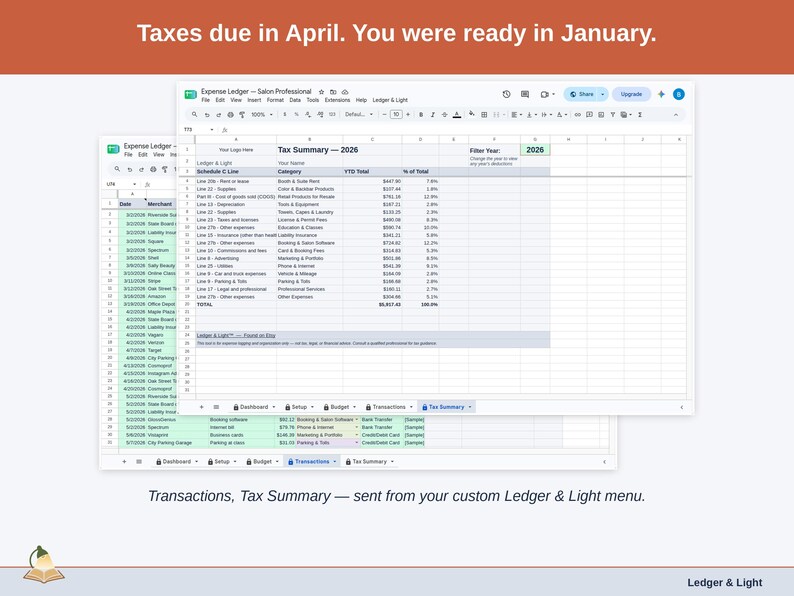Select Setup tab in back window
Viewport: 794px width, 596px height.
click(x=222, y=462)
